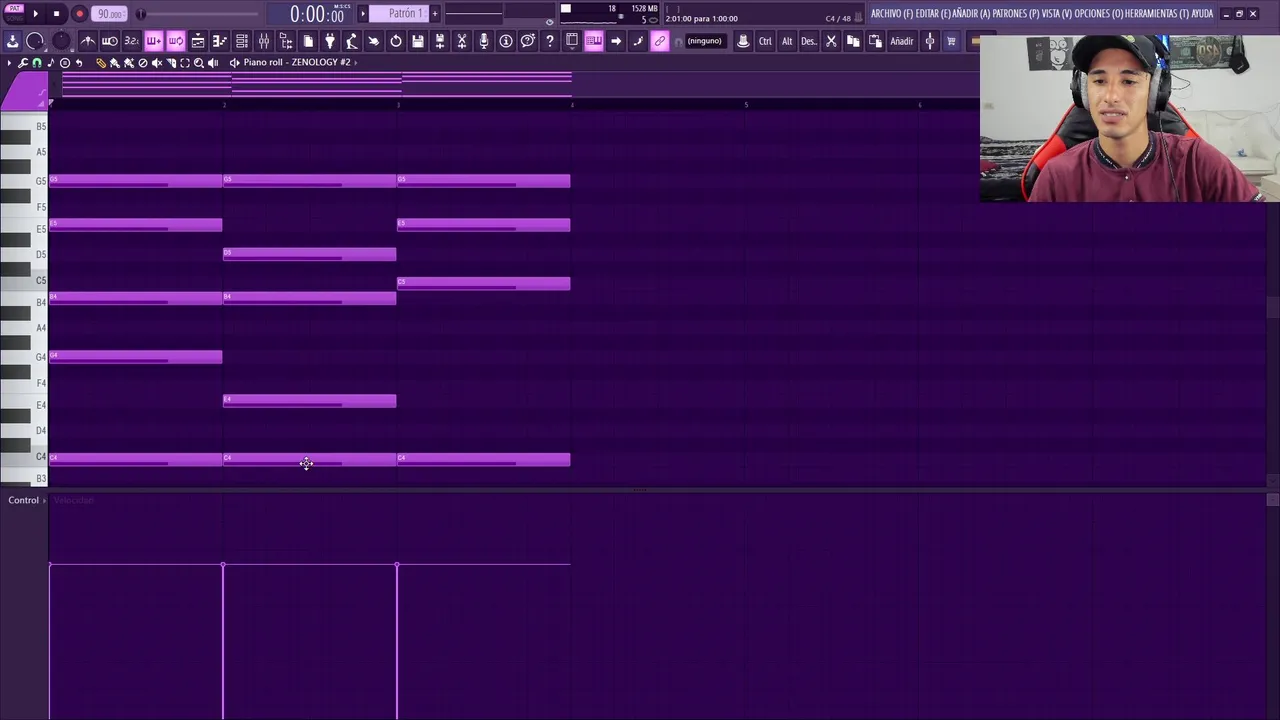Click the paste clipboard icon
This screenshot has width=1280, height=720.
(x=875, y=41)
